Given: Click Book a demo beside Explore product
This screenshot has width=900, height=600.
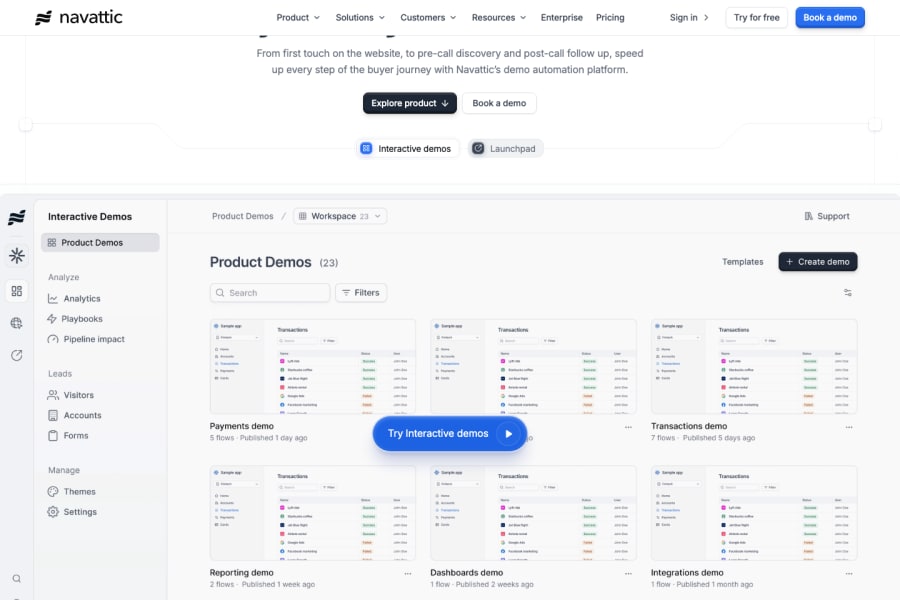Looking at the screenshot, I should point(499,103).
